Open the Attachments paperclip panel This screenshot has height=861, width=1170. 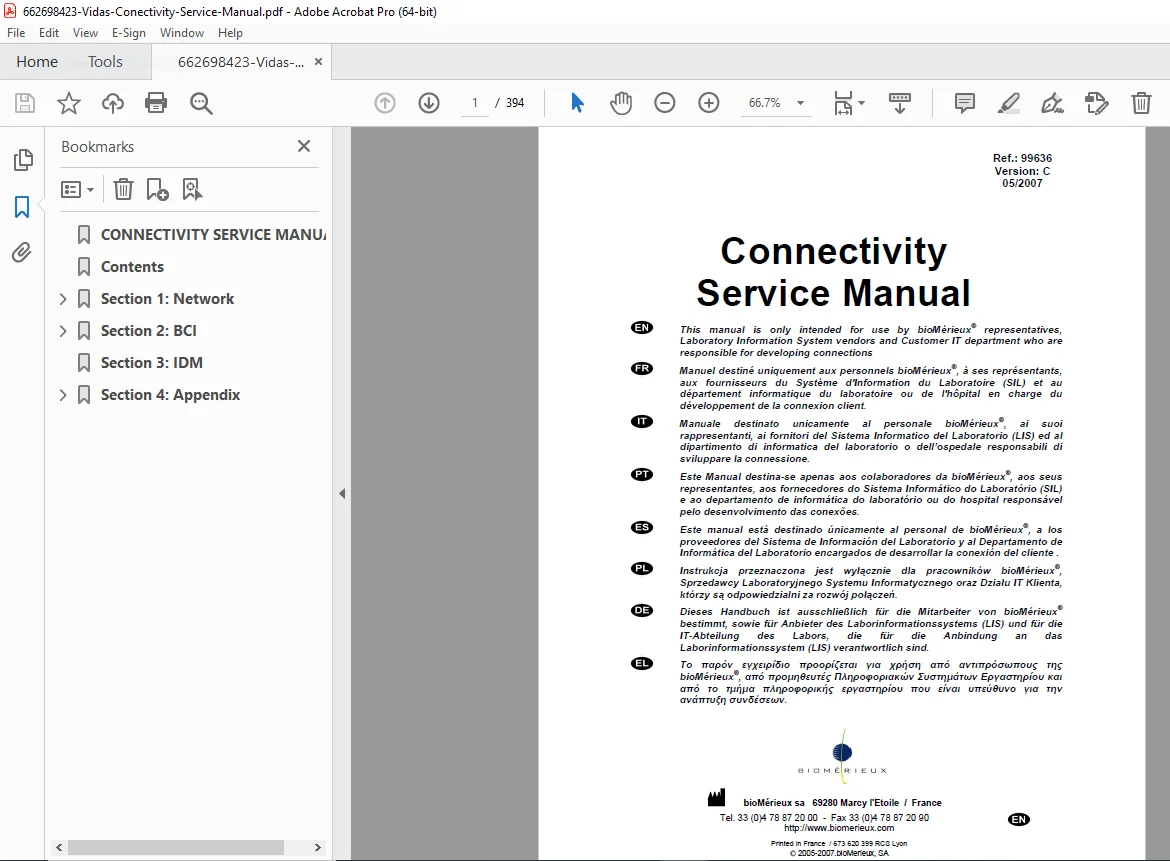[x=22, y=253]
